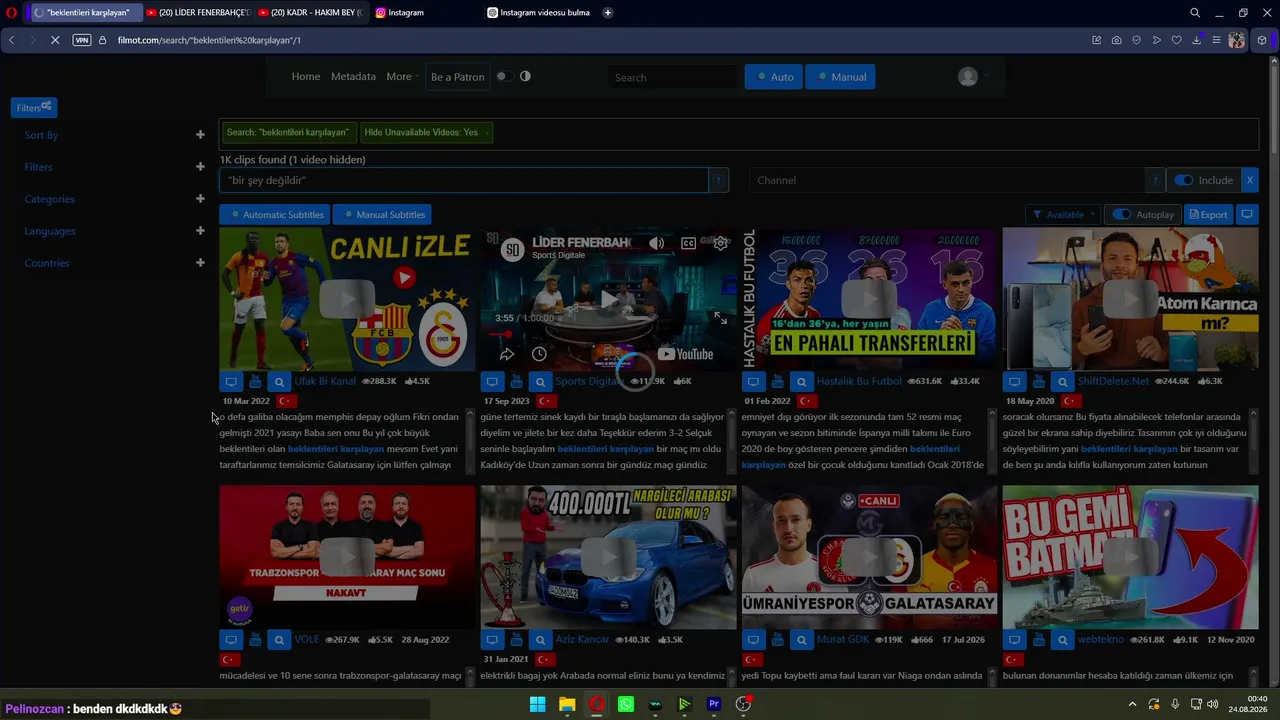Click magnifier icon for Hastalık Bu Futbol result
This screenshot has width=1280, height=720.
[x=801, y=381]
